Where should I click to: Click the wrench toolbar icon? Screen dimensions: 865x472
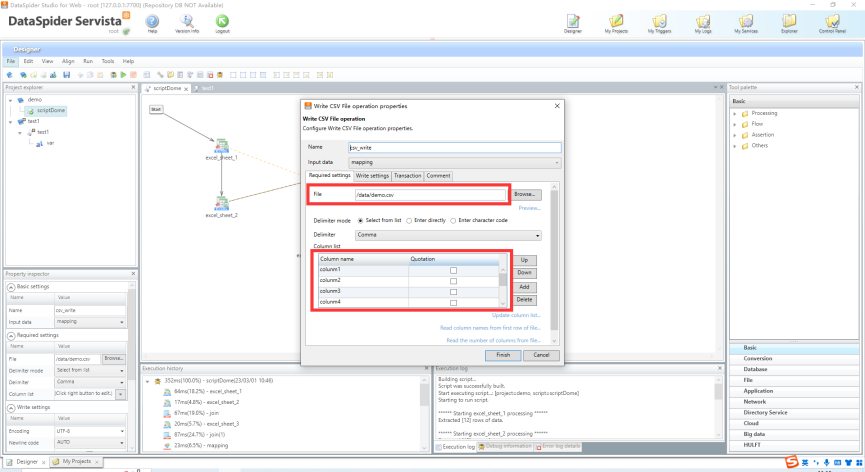(x=161, y=75)
